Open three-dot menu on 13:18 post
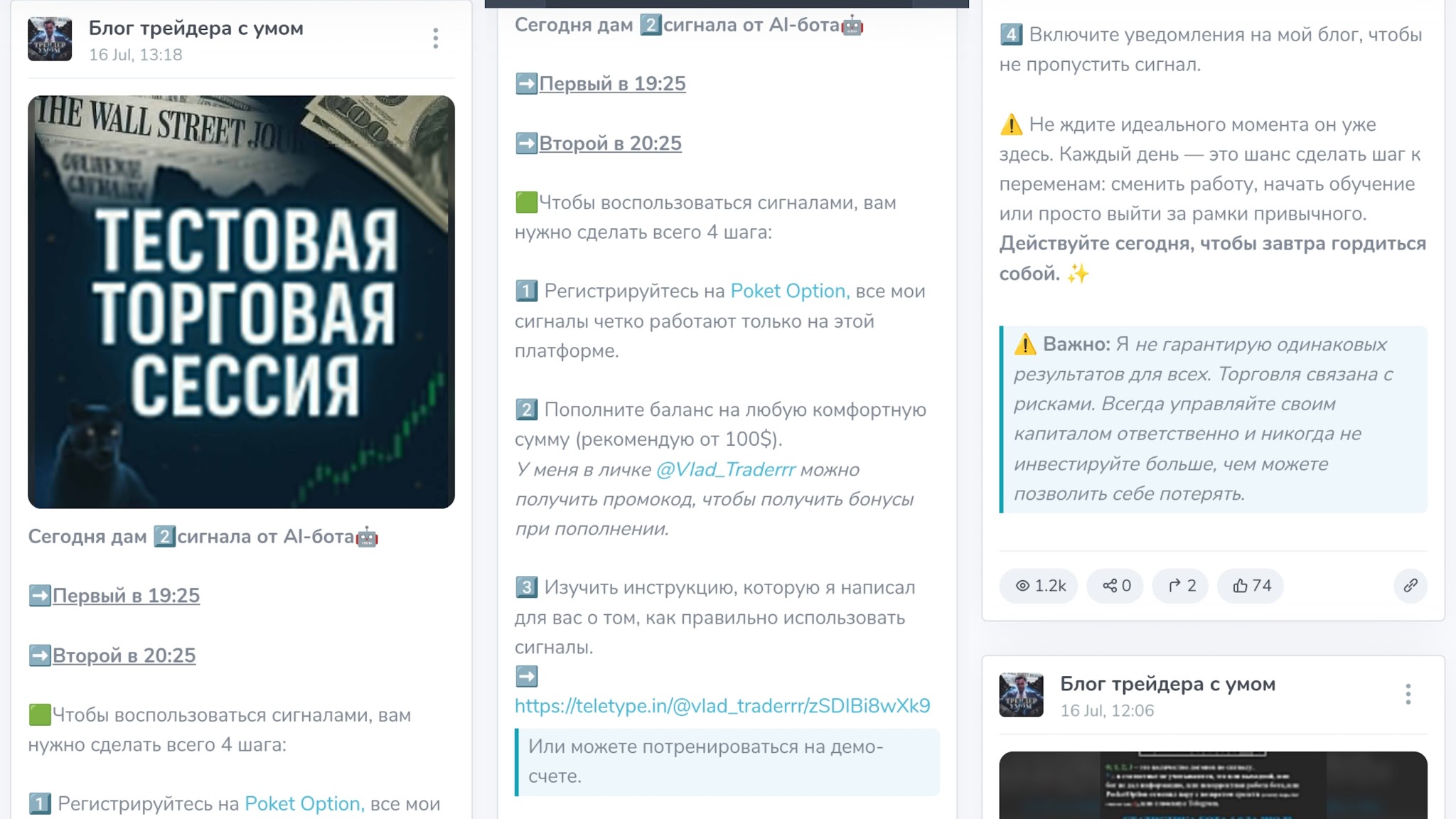This screenshot has width=1456, height=819. 436,38
